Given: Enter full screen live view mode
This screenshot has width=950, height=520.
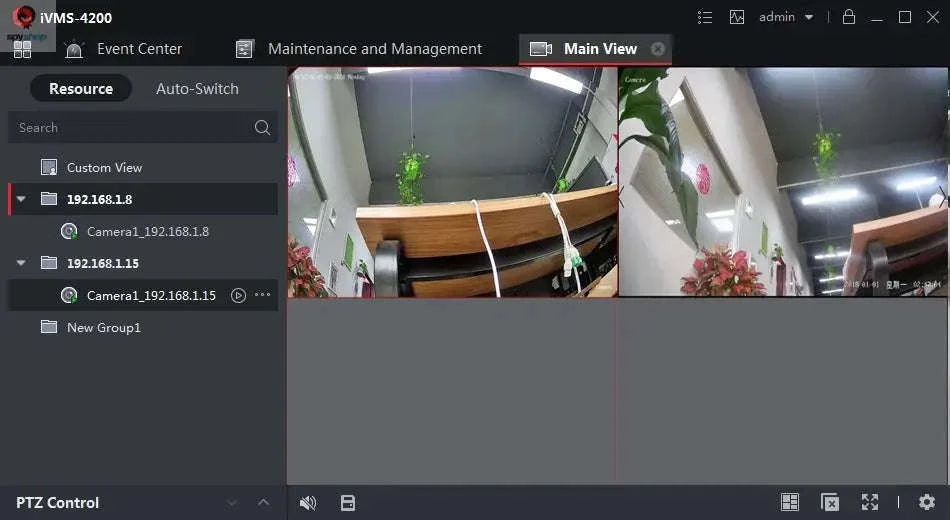Looking at the screenshot, I should point(870,502).
